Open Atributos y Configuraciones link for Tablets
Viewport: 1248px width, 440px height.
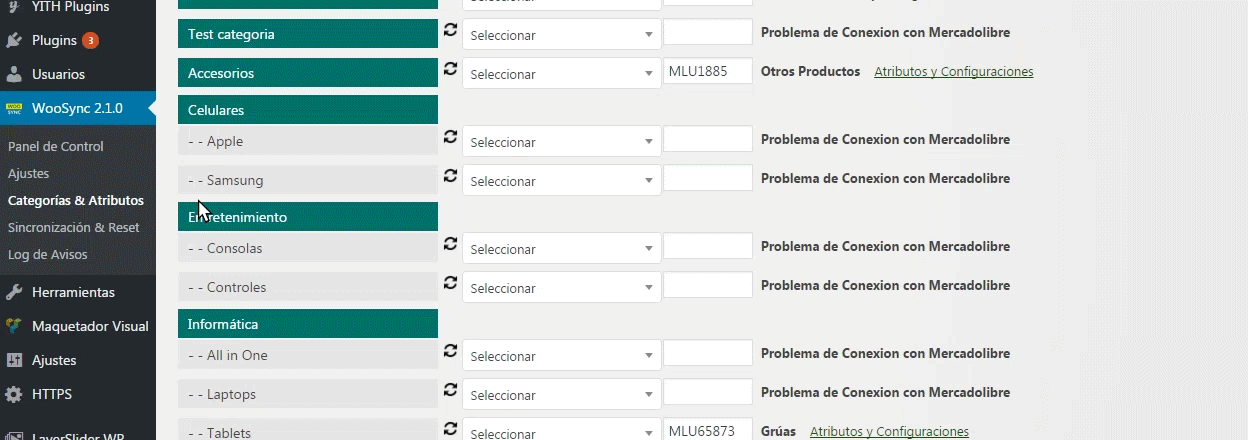tap(889, 432)
